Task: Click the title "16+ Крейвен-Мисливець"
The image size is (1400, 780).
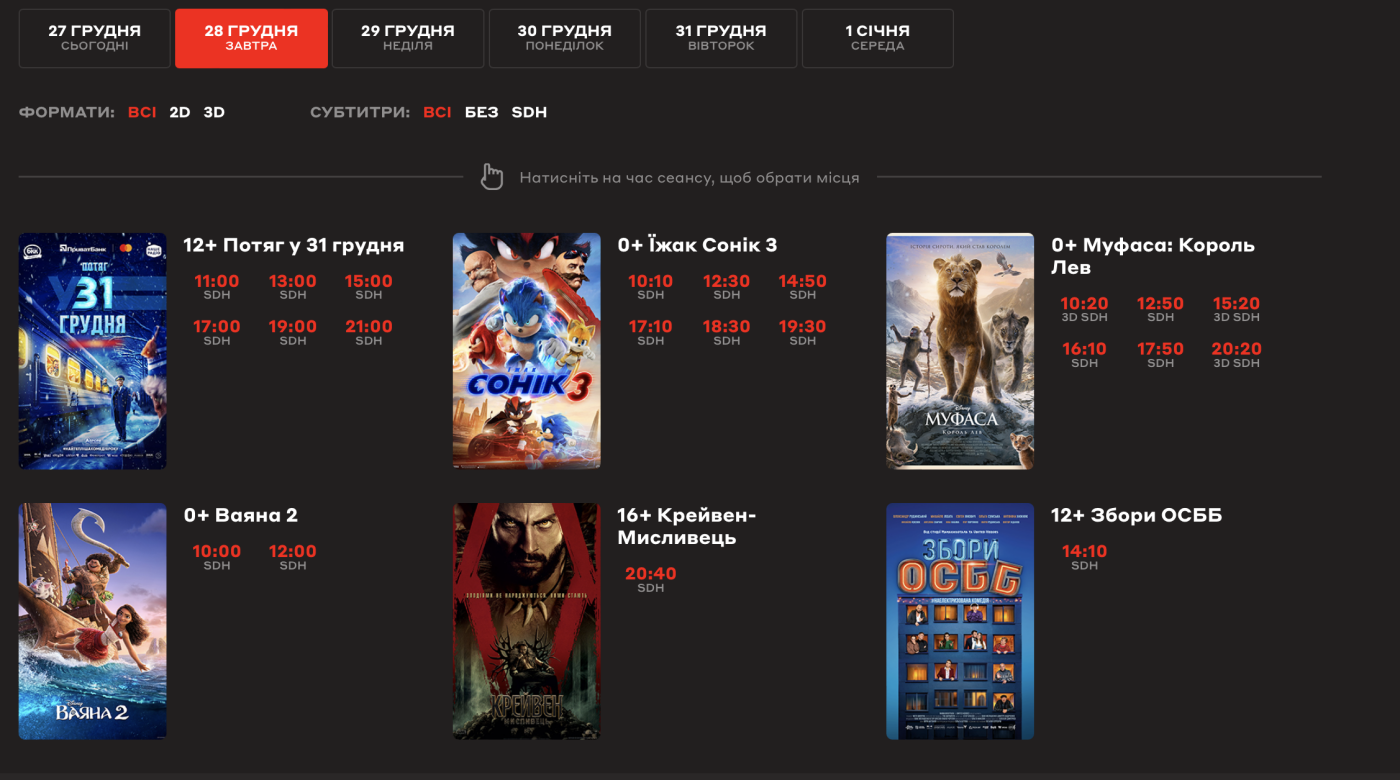Action: click(x=687, y=527)
